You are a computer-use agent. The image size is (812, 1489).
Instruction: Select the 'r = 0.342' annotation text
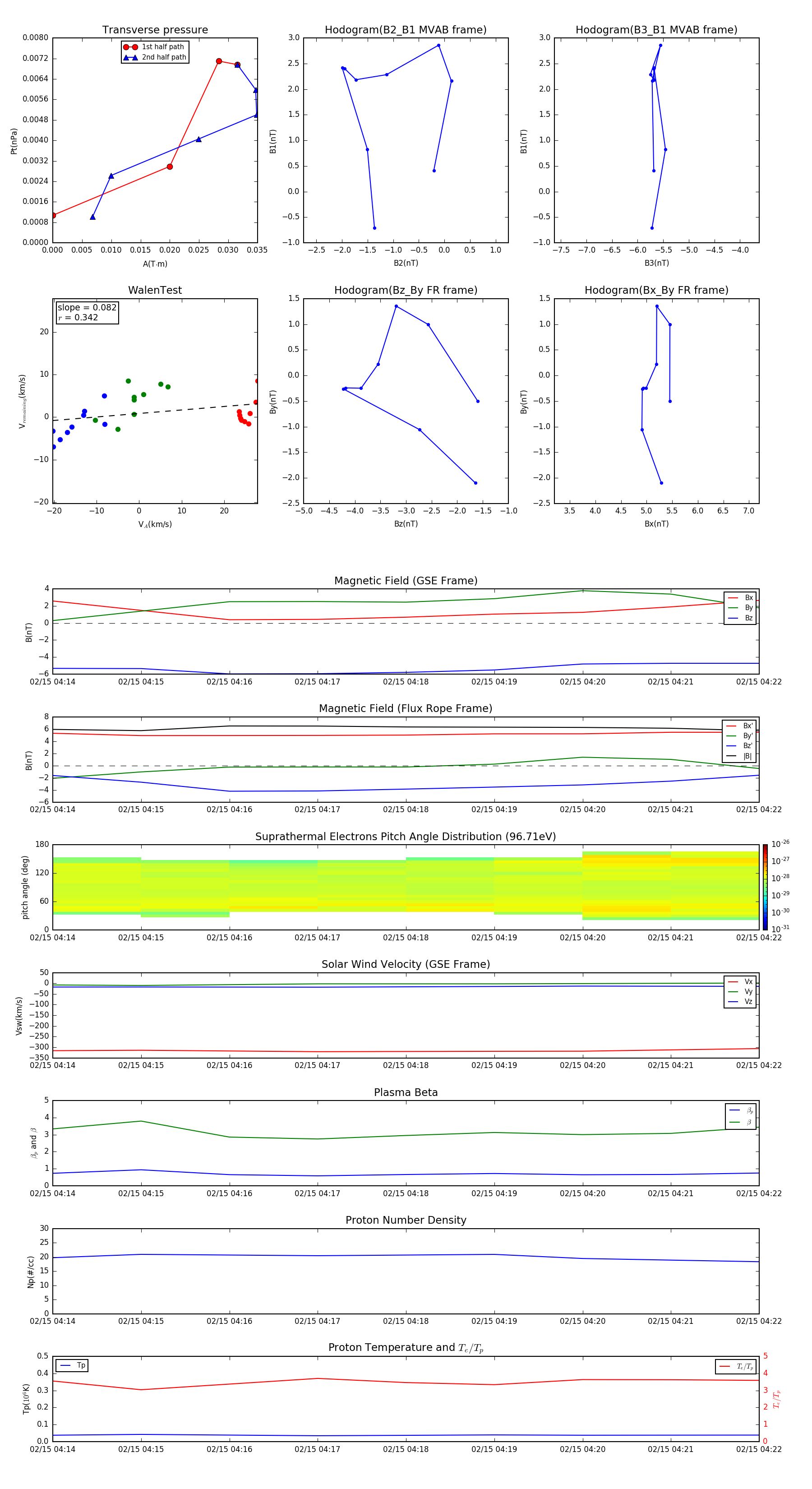78,317
